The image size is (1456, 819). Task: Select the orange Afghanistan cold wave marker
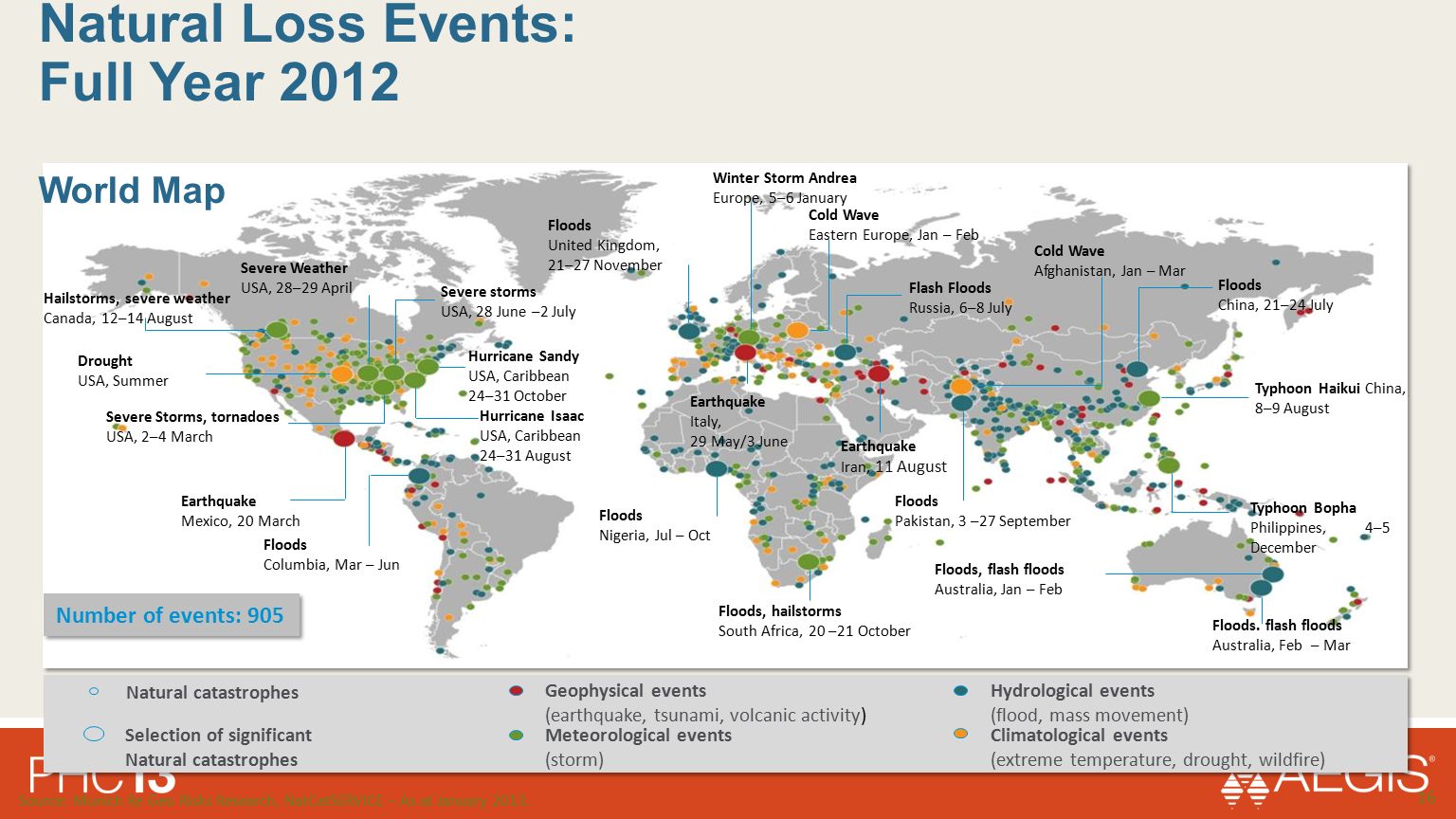click(961, 386)
